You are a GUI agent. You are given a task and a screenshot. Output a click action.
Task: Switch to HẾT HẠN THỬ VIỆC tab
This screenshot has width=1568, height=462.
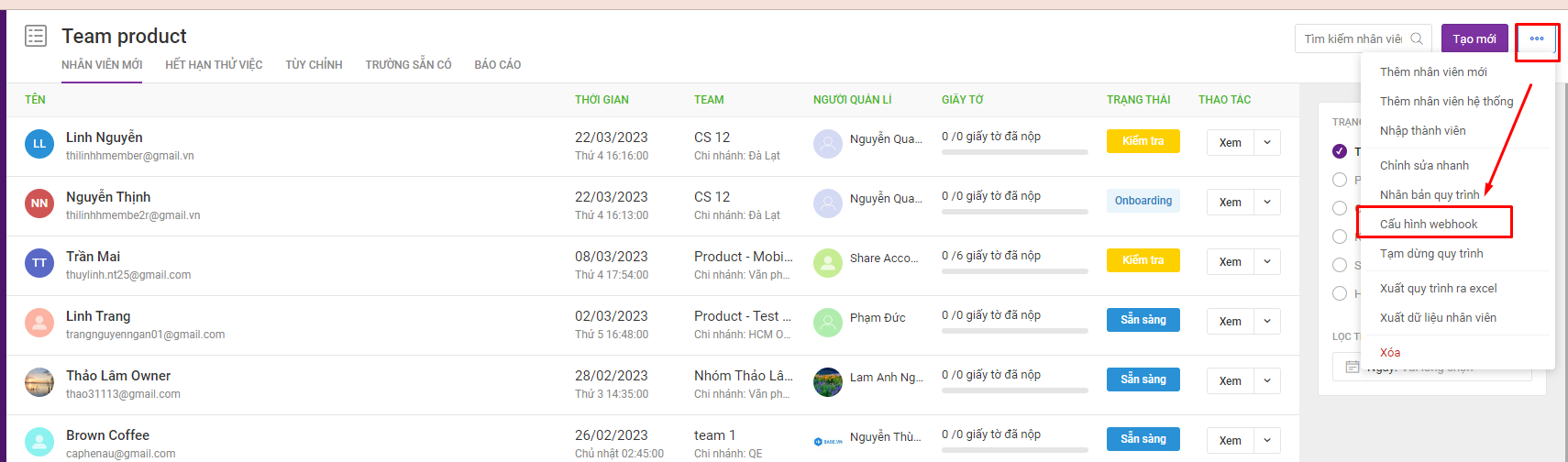tap(214, 65)
